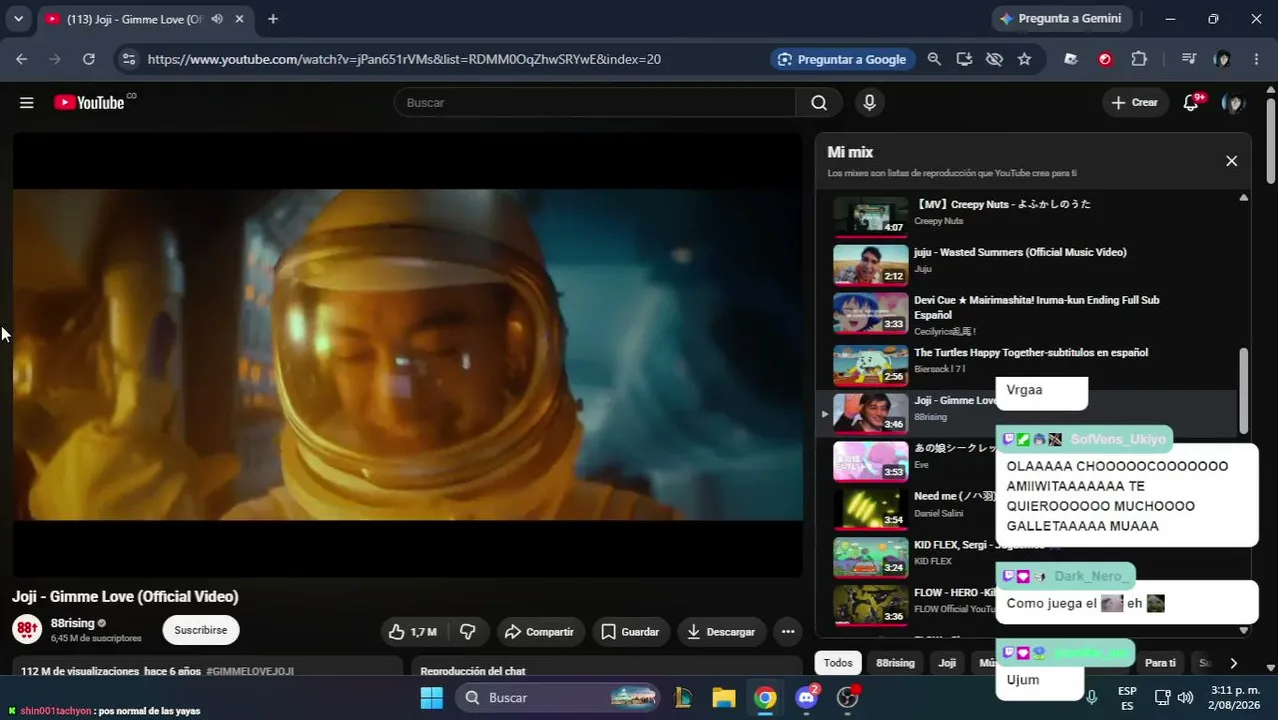Viewport: 1278px width, 720px height.
Task: Click the zoom magnifier icon in address bar
Action: (x=934, y=59)
